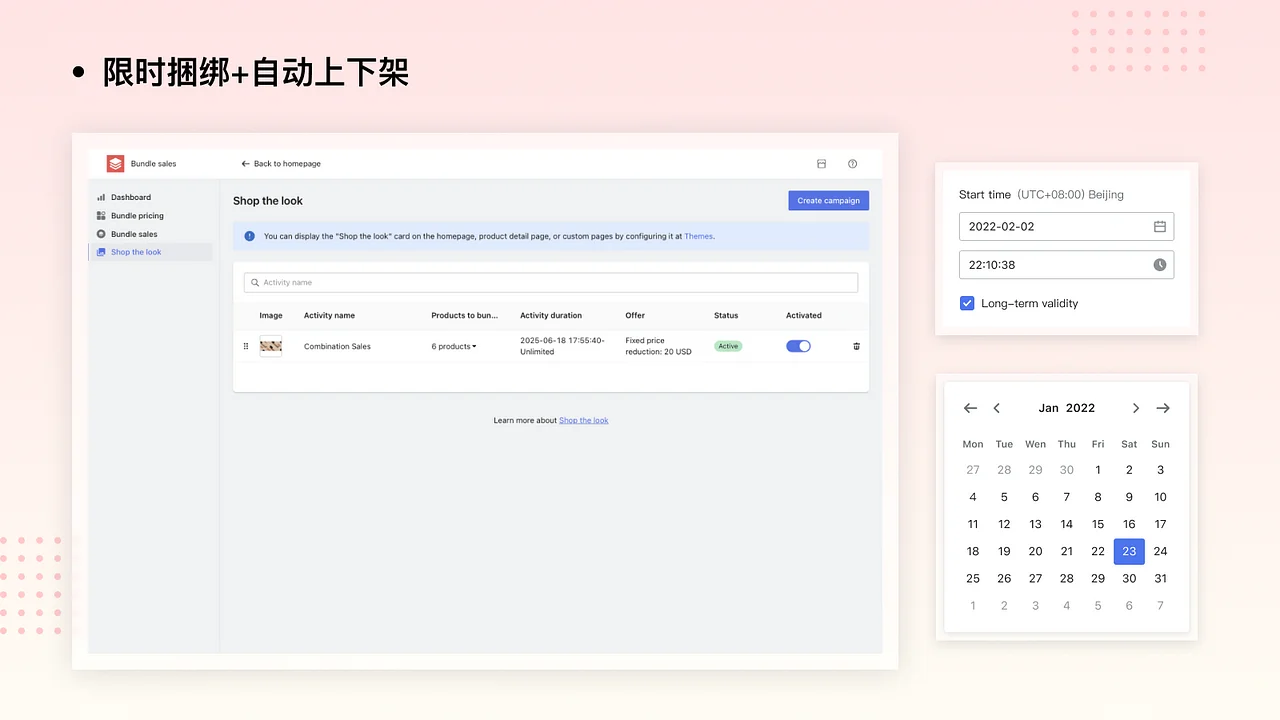The image size is (1280, 720).
Task: Open the Dashboard section in the sidebar
Action: (130, 197)
